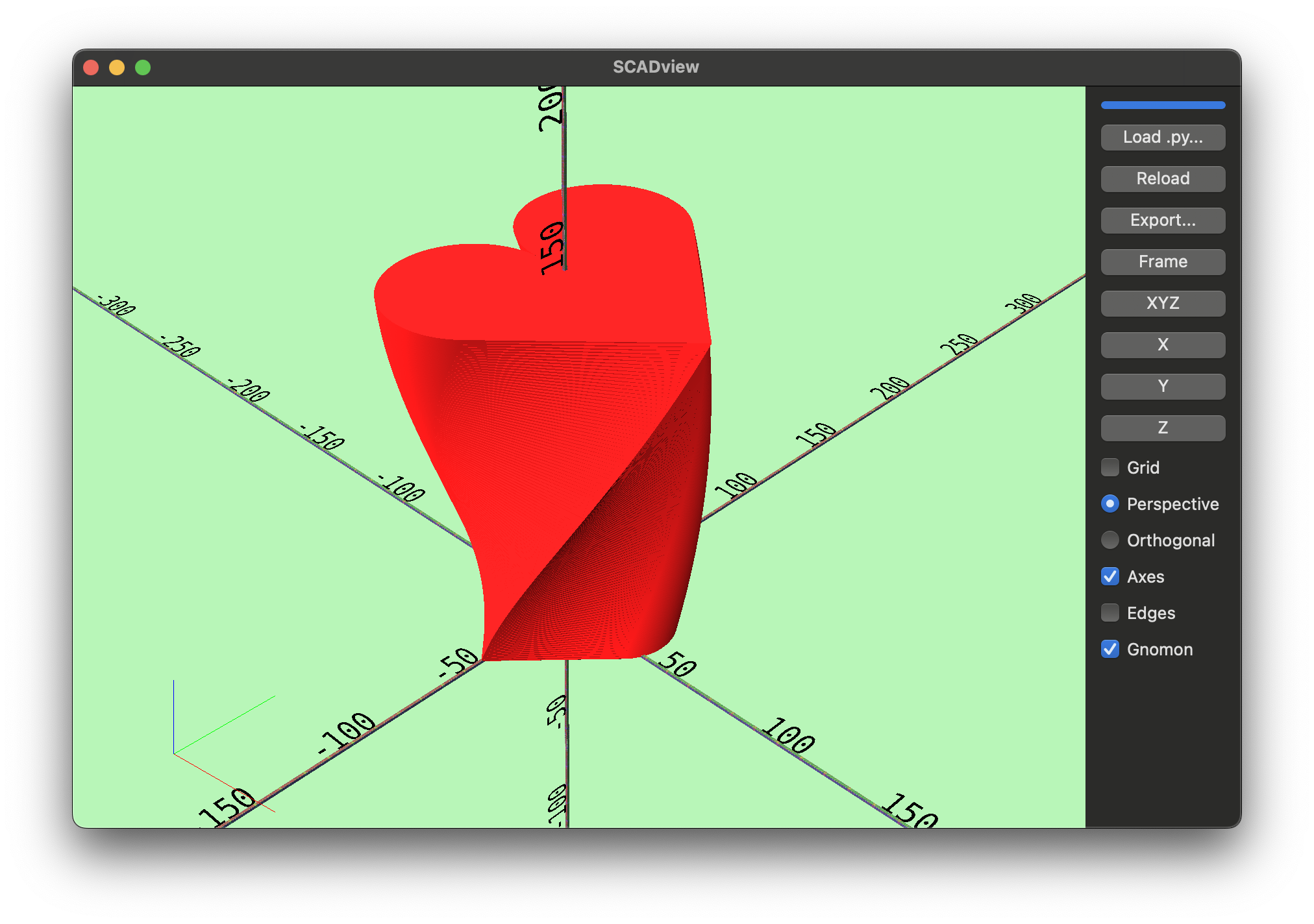The image size is (1314, 924).
Task: Click the blue progress bar
Action: [x=1162, y=105]
